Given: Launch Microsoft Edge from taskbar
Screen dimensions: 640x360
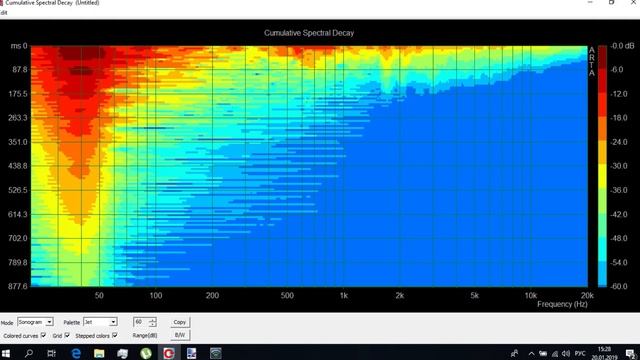Looking at the screenshot, I should click(x=76, y=353).
